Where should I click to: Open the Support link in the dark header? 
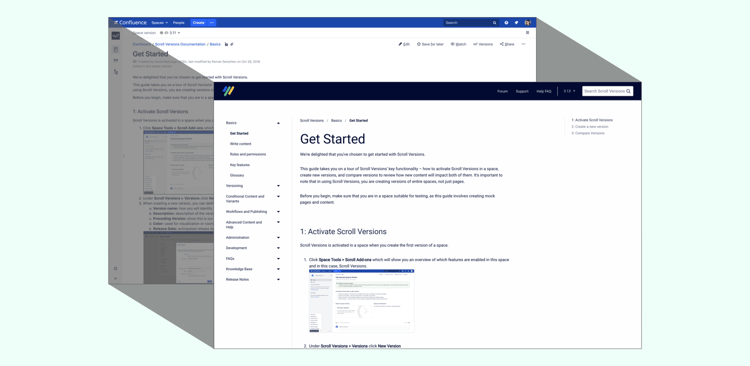tap(522, 91)
